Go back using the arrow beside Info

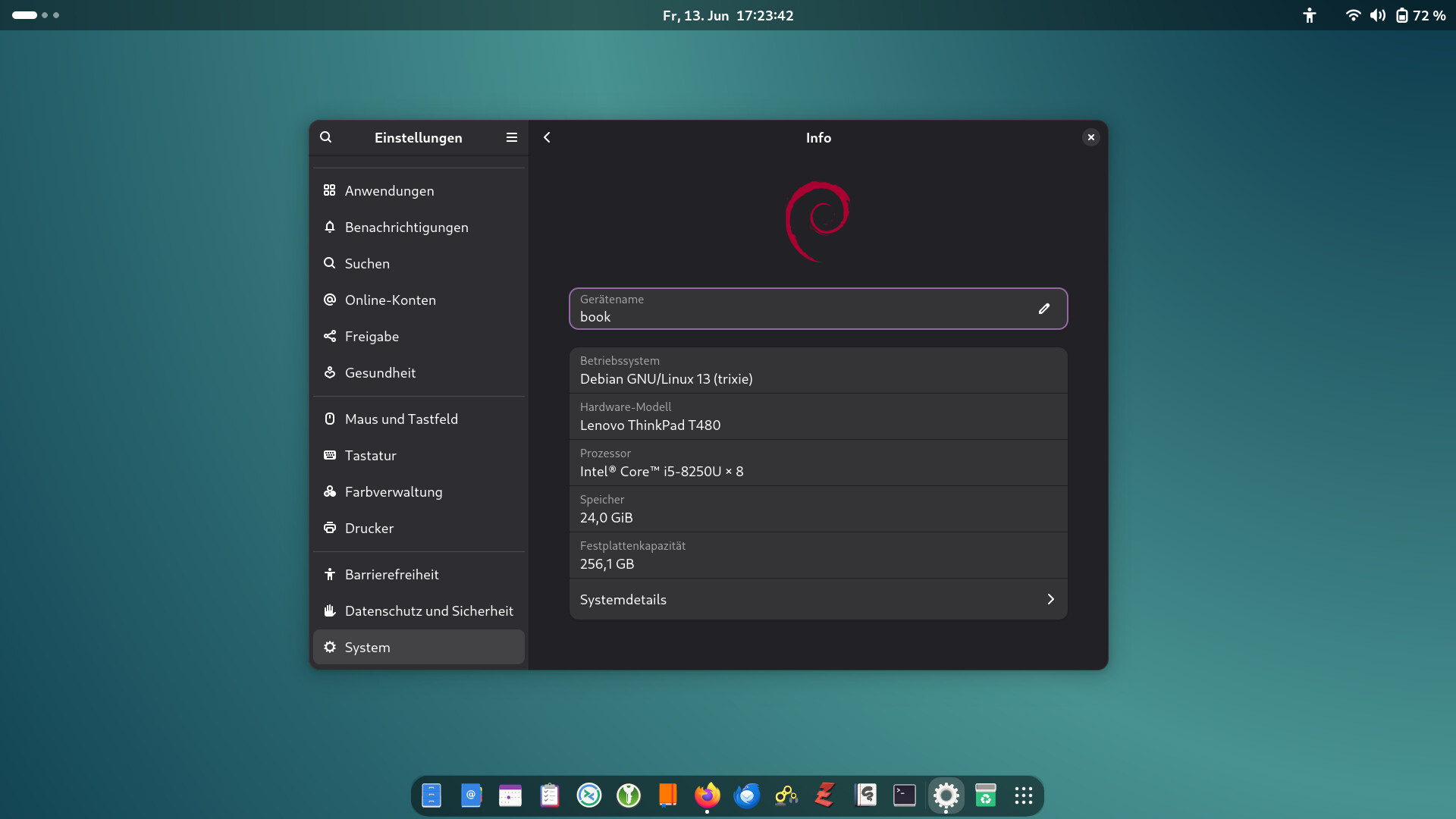click(547, 137)
